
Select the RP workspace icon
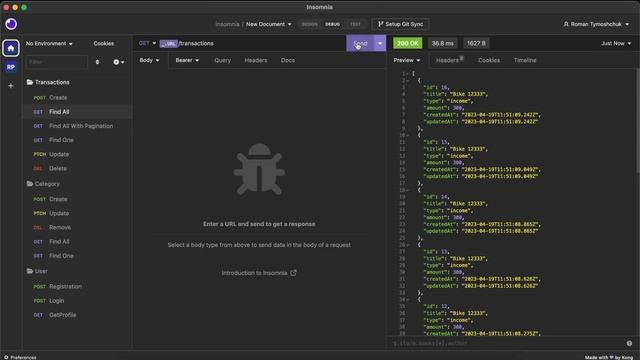(x=11, y=67)
